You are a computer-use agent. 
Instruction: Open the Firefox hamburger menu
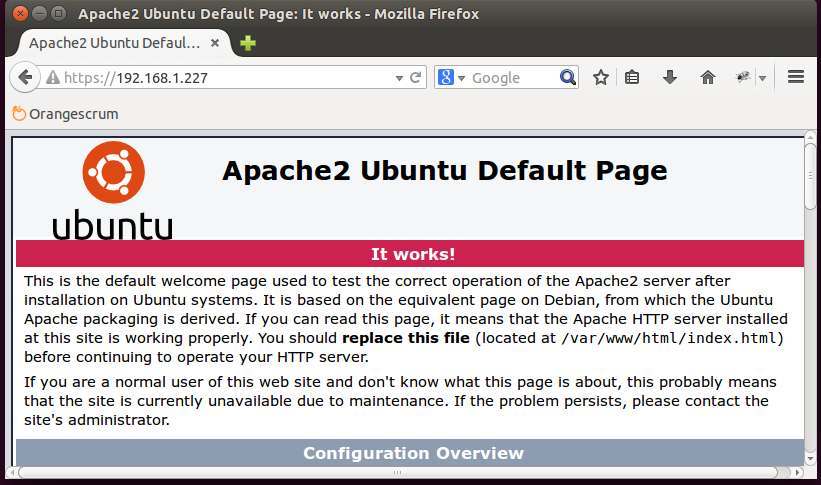(796, 77)
